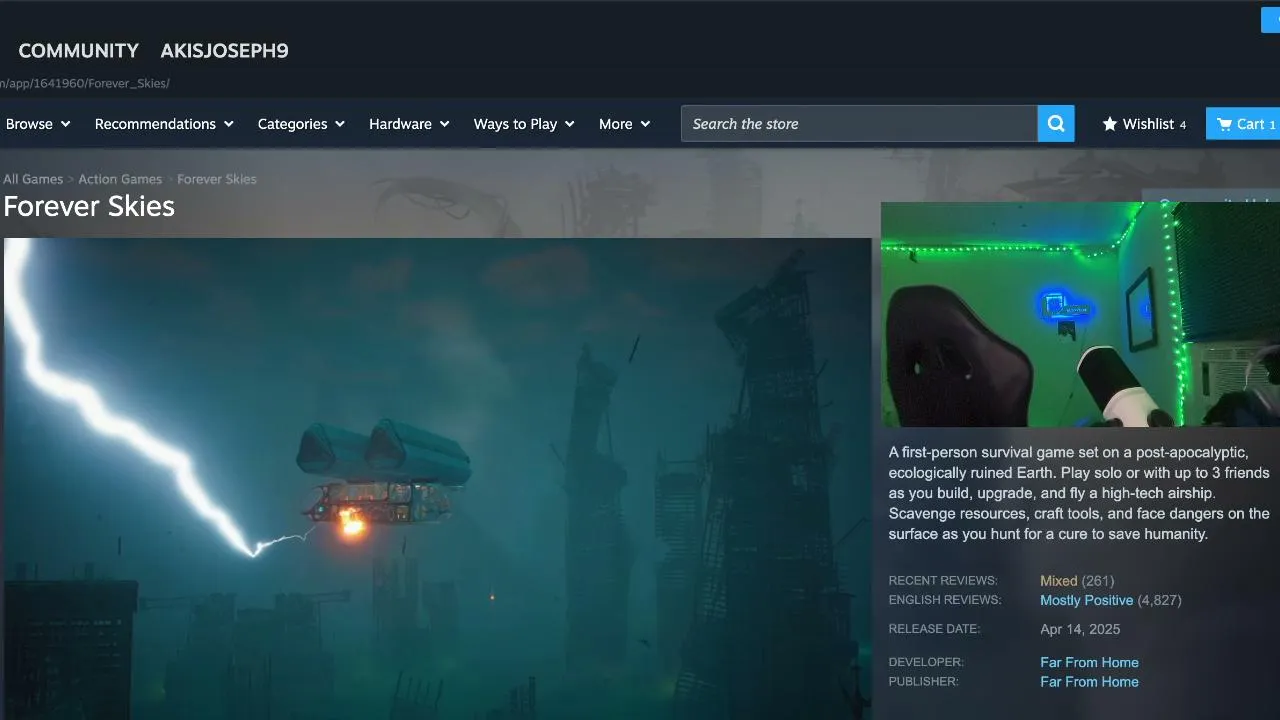Open the AKISJOSEPH9 profile menu
This screenshot has width=1280, height=720.
coord(224,51)
